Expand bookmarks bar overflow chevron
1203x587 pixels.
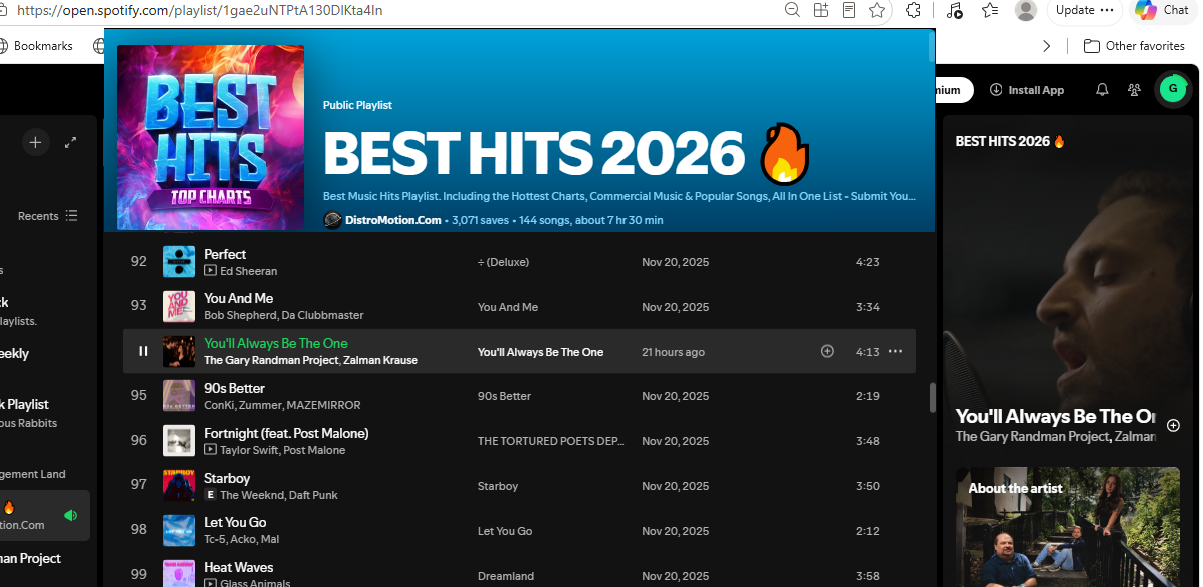coord(1047,46)
